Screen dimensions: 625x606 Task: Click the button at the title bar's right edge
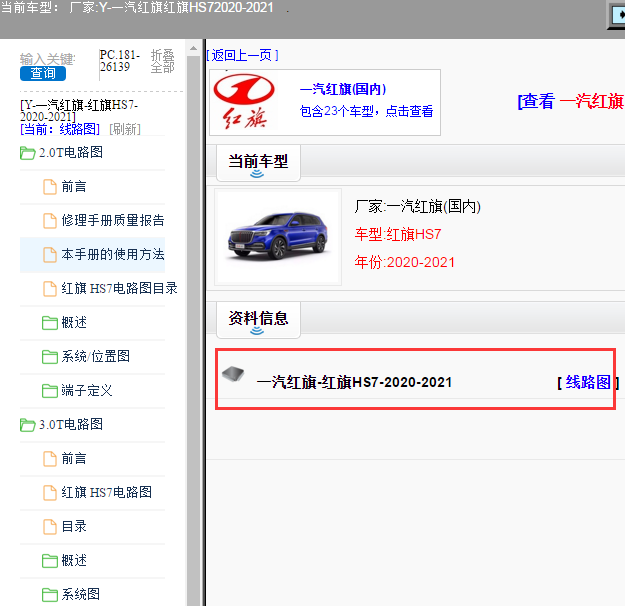coord(618,15)
